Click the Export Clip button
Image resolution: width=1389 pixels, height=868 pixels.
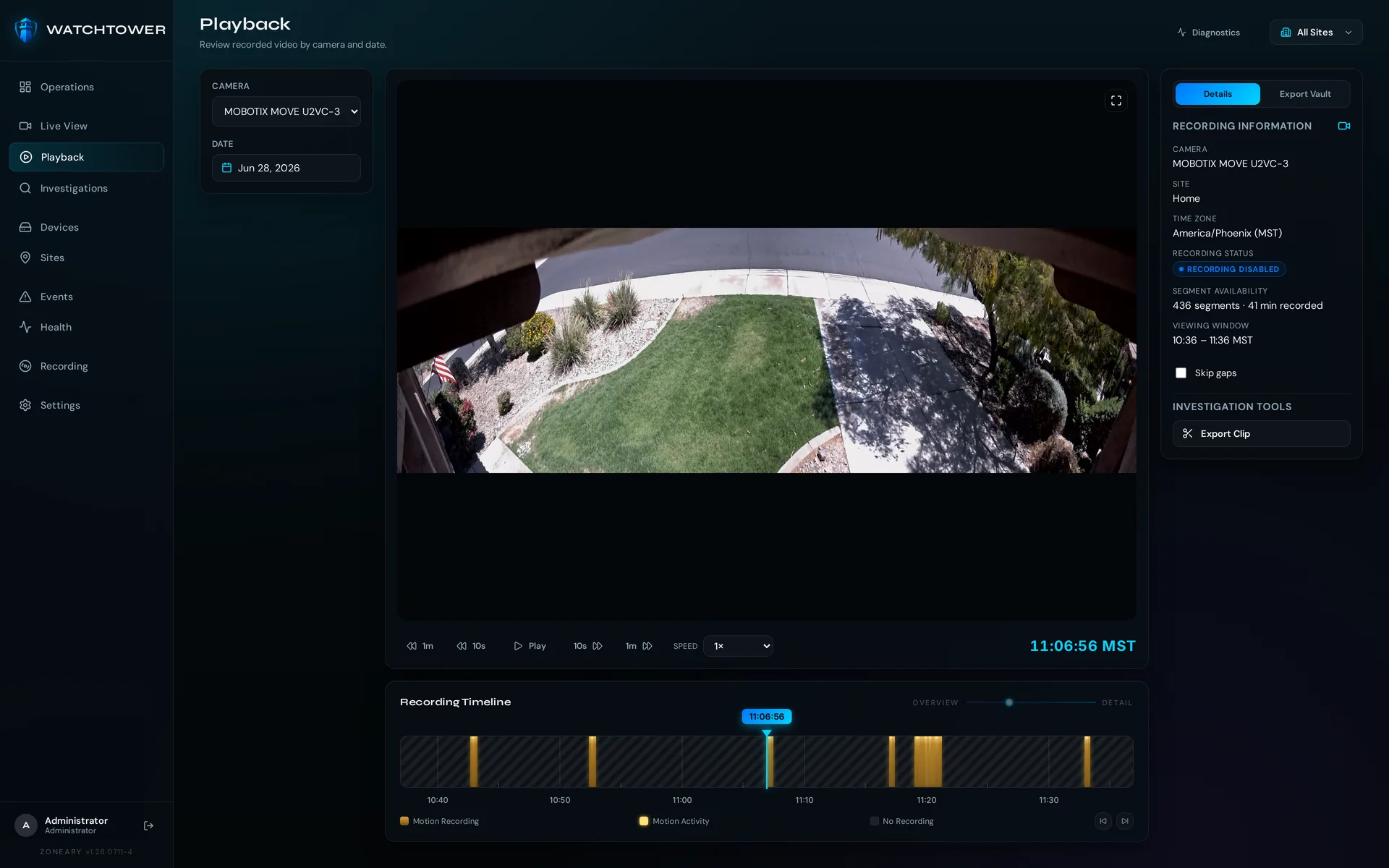click(1261, 434)
